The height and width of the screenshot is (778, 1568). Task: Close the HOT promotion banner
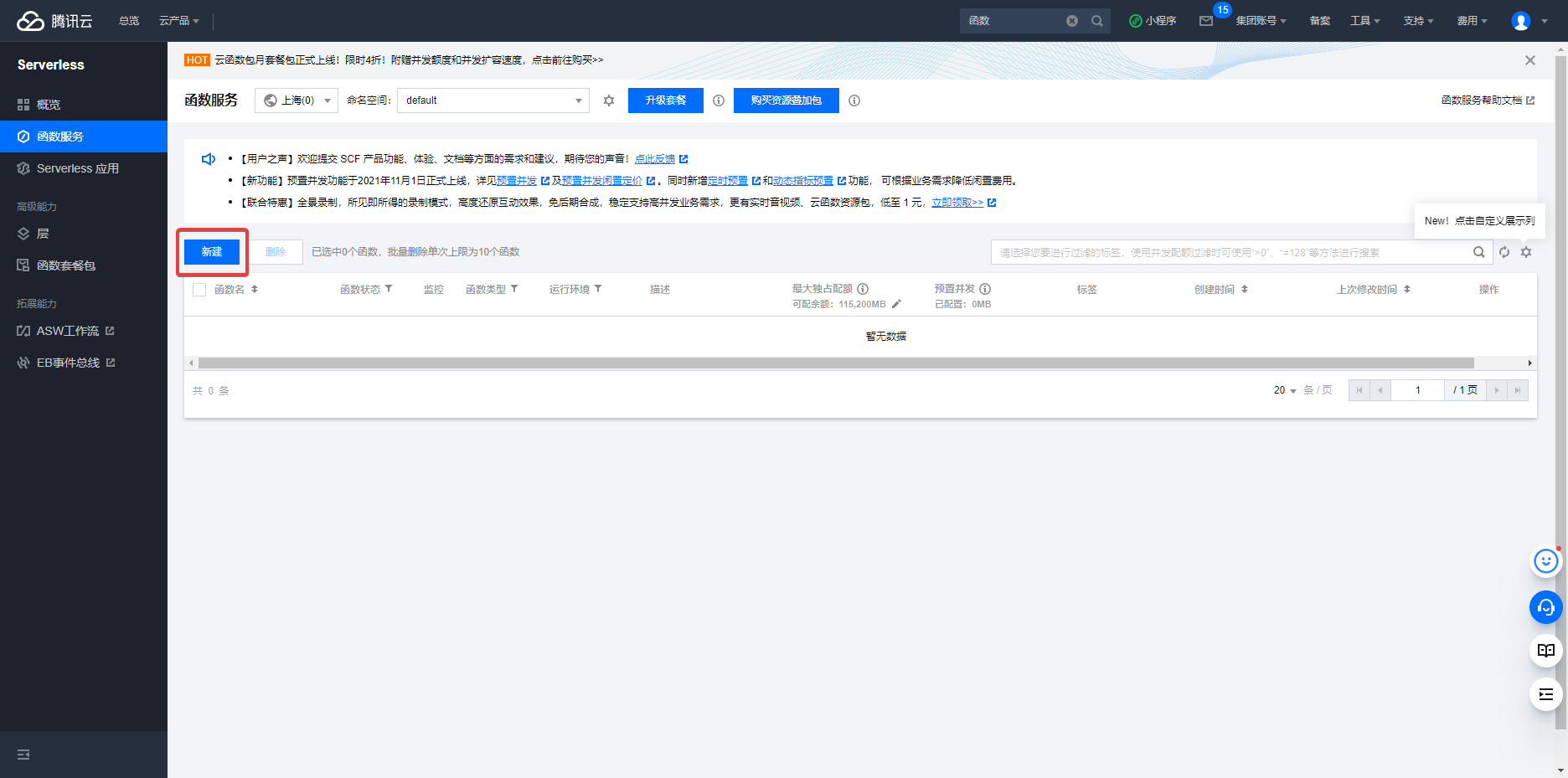(1529, 60)
